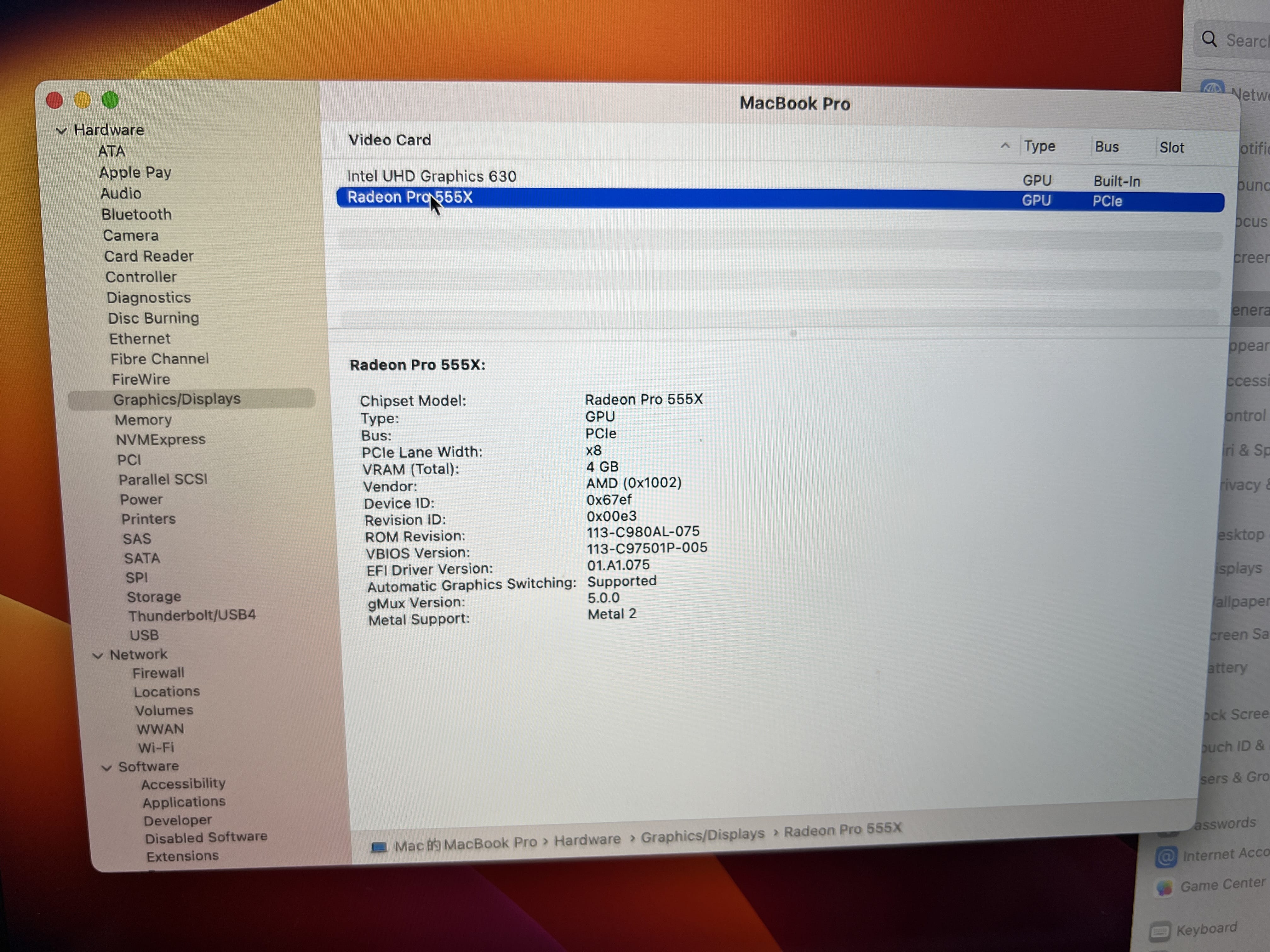This screenshot has width=1270, height=952.
Task: Collapse the Hardware section chevron
Action: click(x=61, y=131)
